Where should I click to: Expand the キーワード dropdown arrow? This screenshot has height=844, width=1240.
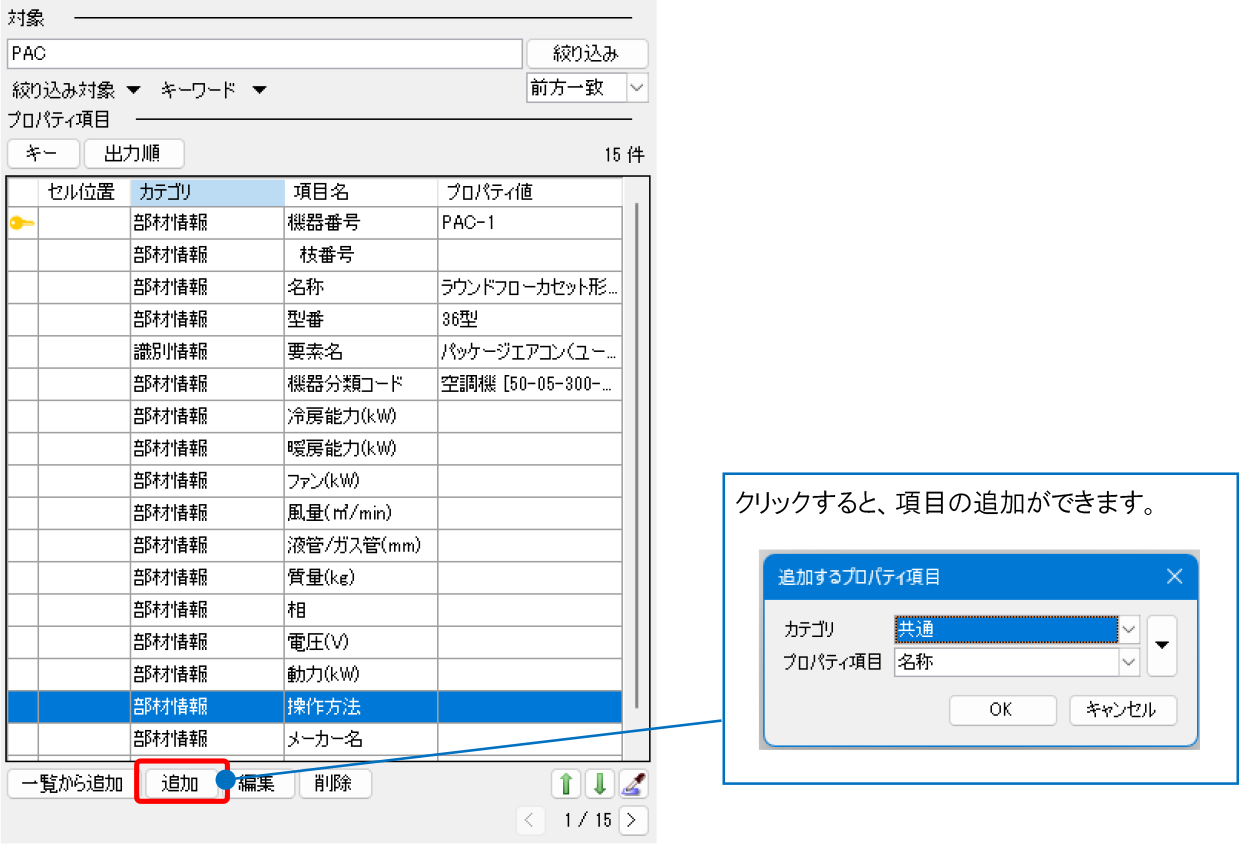(259, 90)
